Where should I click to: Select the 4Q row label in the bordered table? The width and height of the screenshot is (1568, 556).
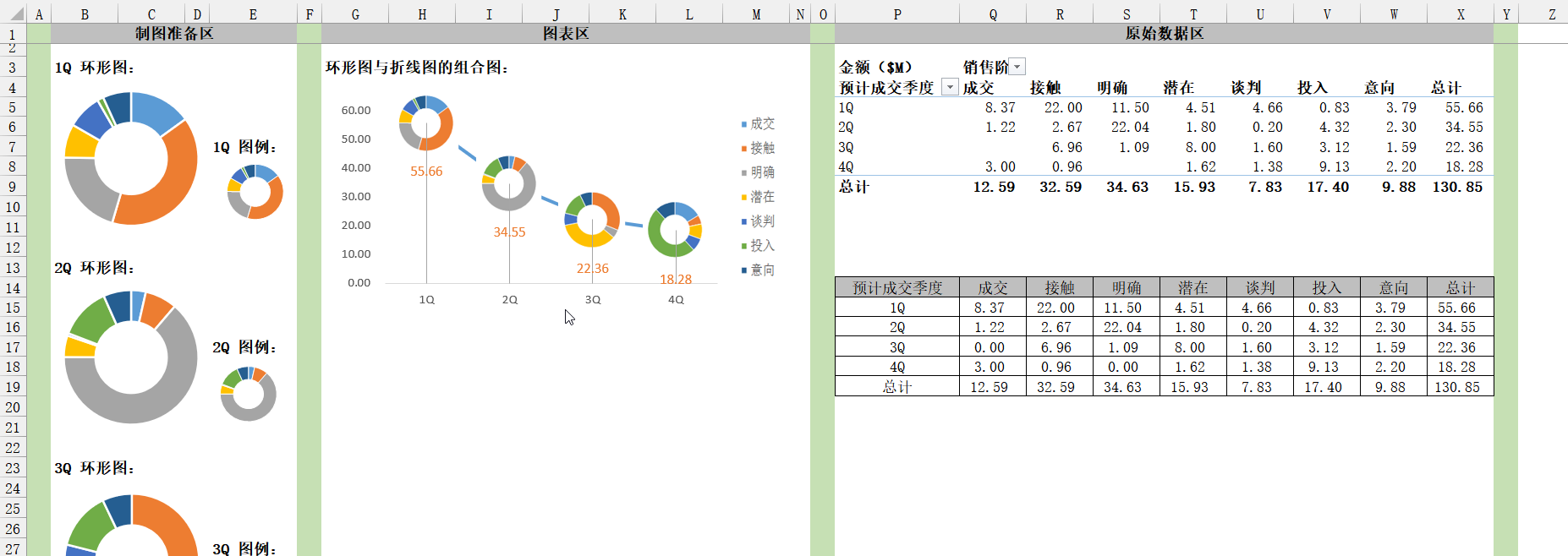pos(897,367)
